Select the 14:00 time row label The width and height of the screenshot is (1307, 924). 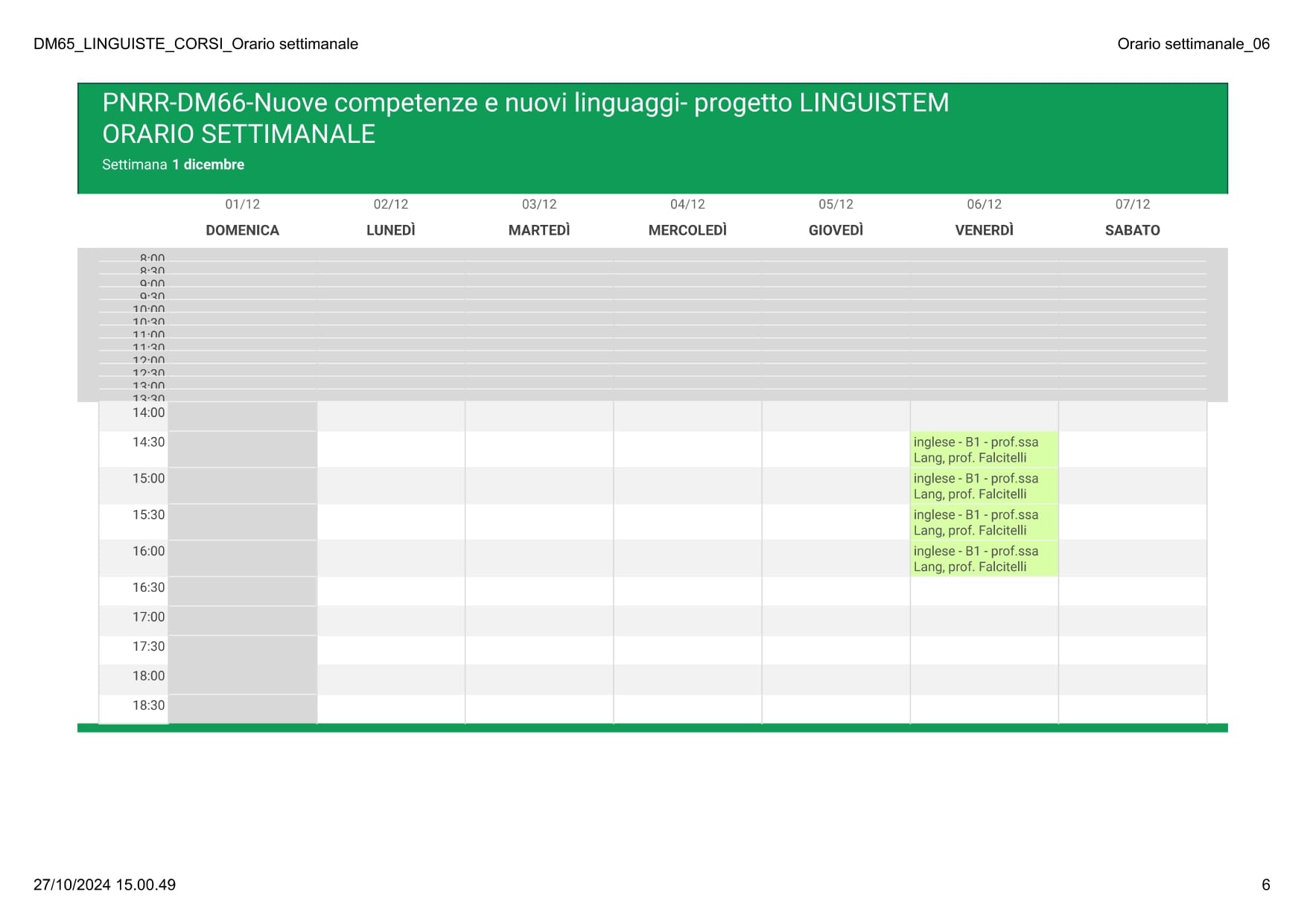[148, 412]
